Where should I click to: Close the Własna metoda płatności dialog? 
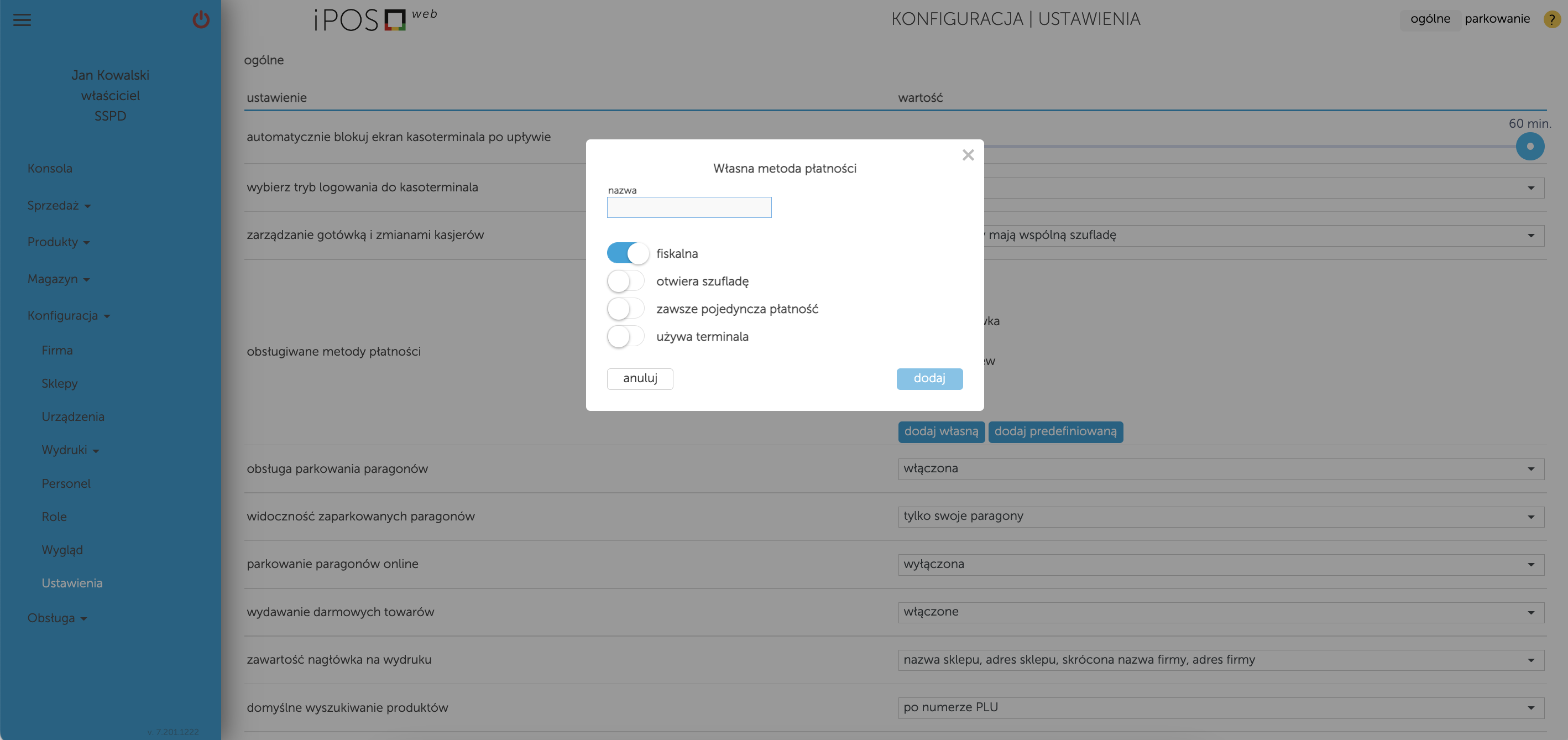(x=969, y=155)
